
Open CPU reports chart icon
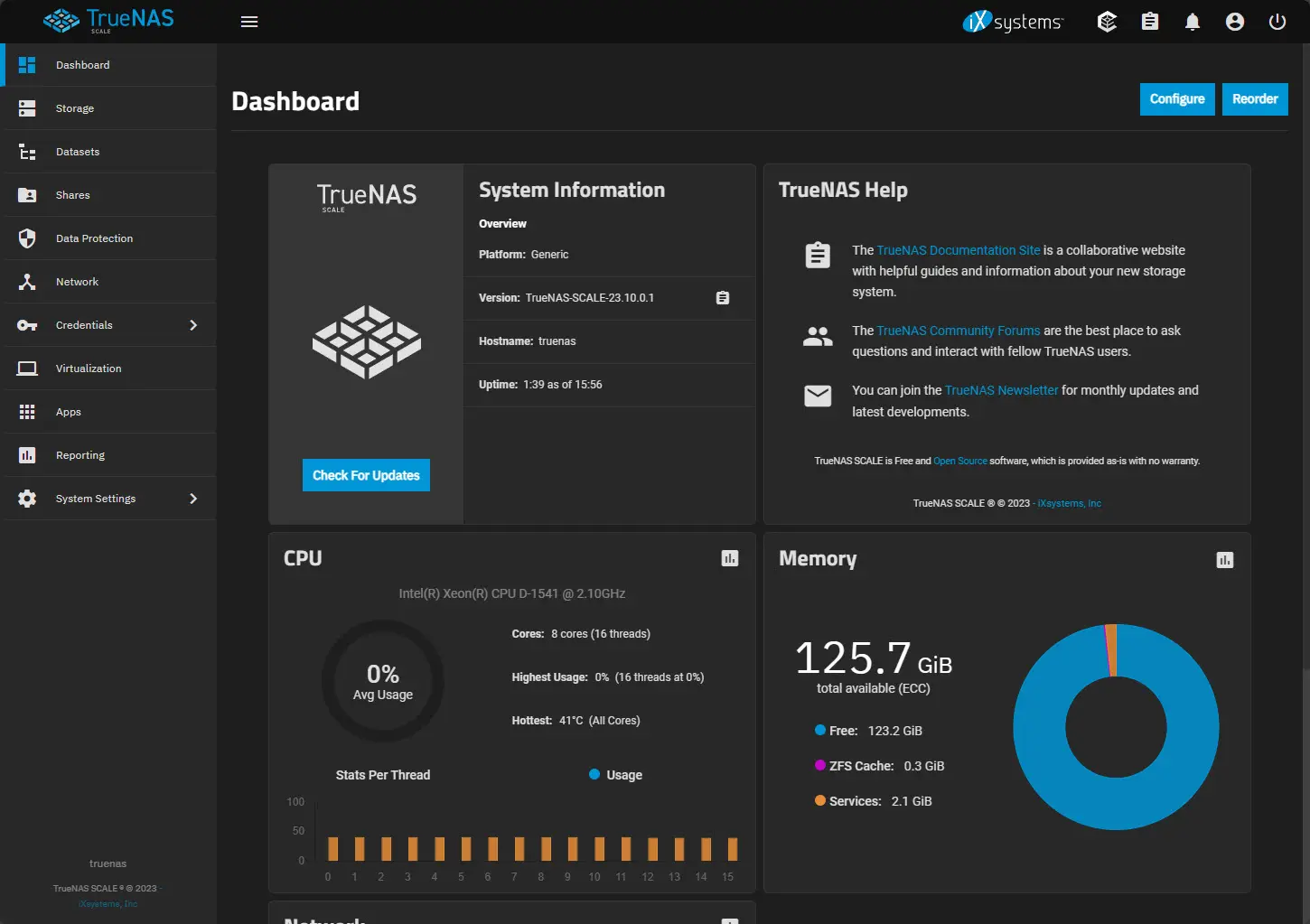730,559
